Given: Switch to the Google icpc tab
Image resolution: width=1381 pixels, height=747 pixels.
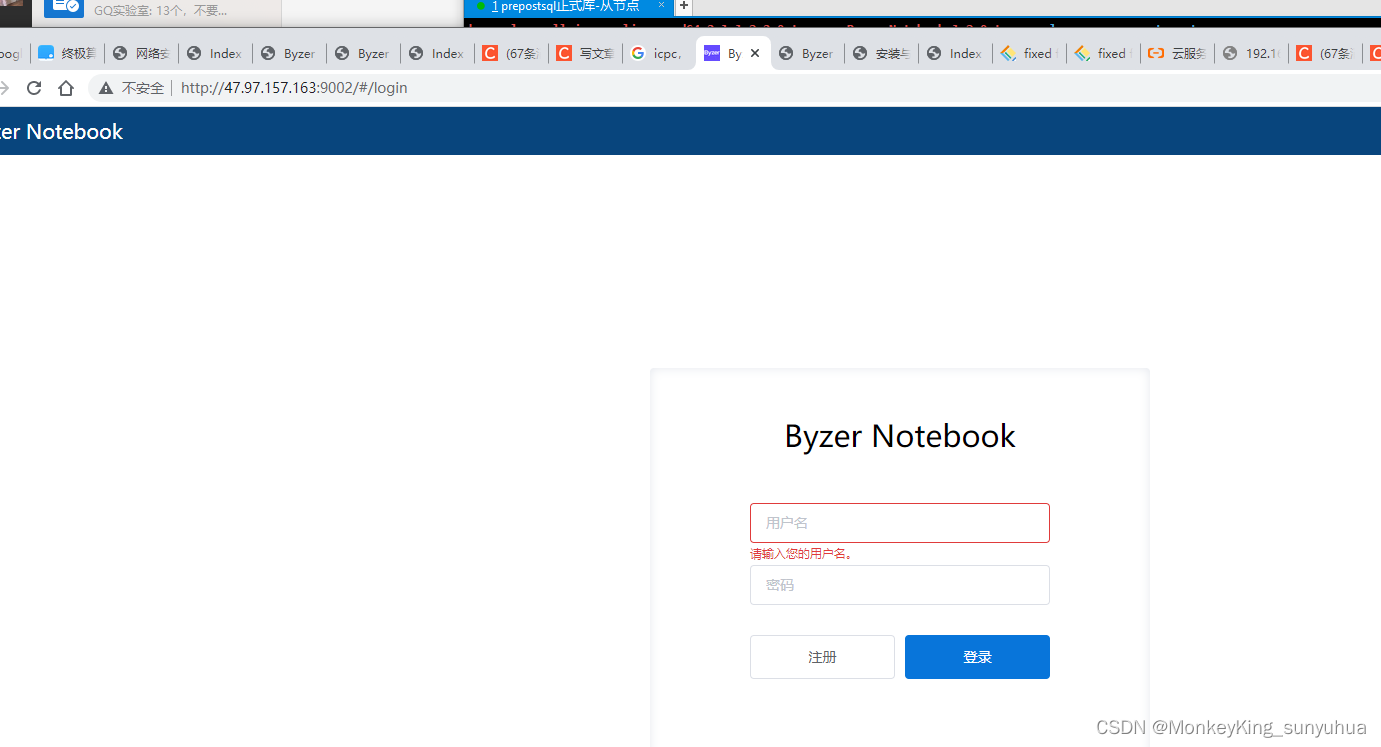Looking at the screenshot, I should pyautogui.click(x=659, y=54).
